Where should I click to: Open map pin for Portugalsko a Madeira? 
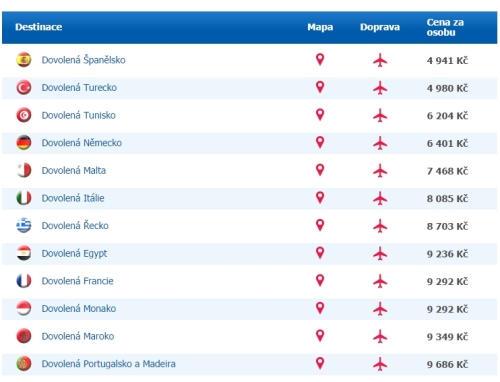coord(320,363)
